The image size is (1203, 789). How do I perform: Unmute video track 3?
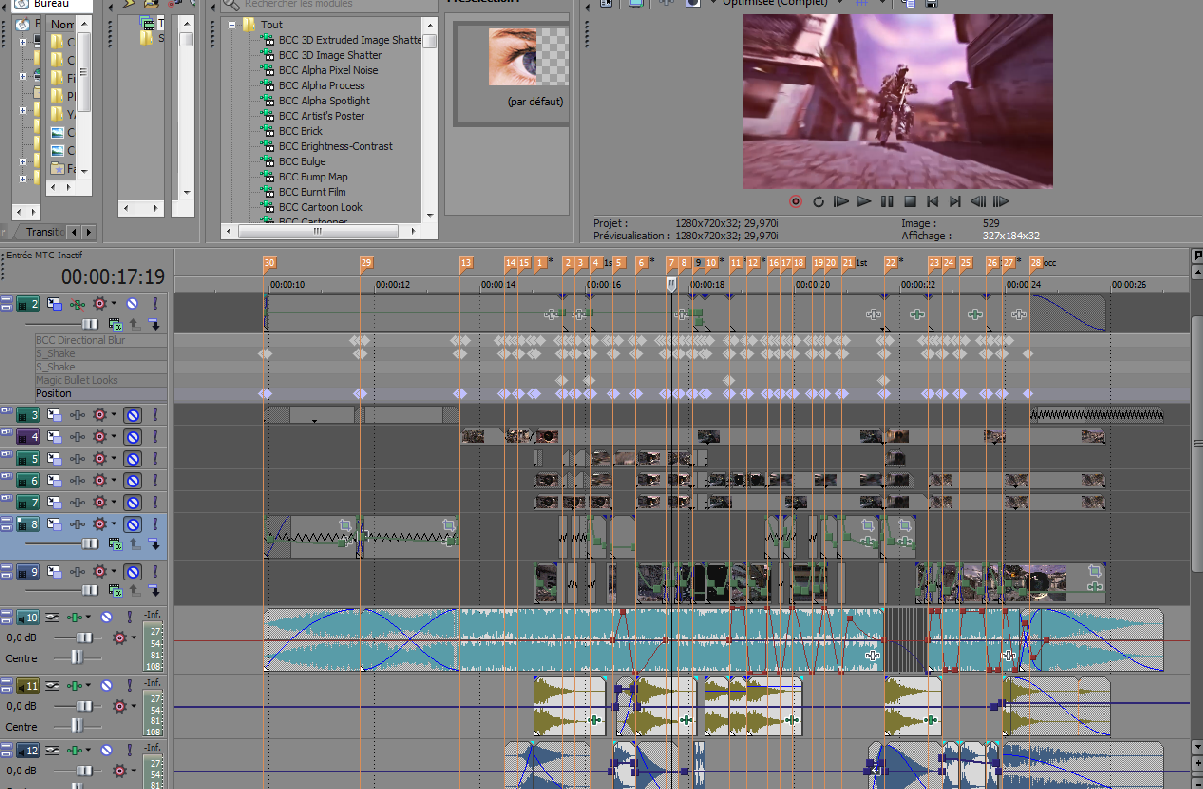131,415
